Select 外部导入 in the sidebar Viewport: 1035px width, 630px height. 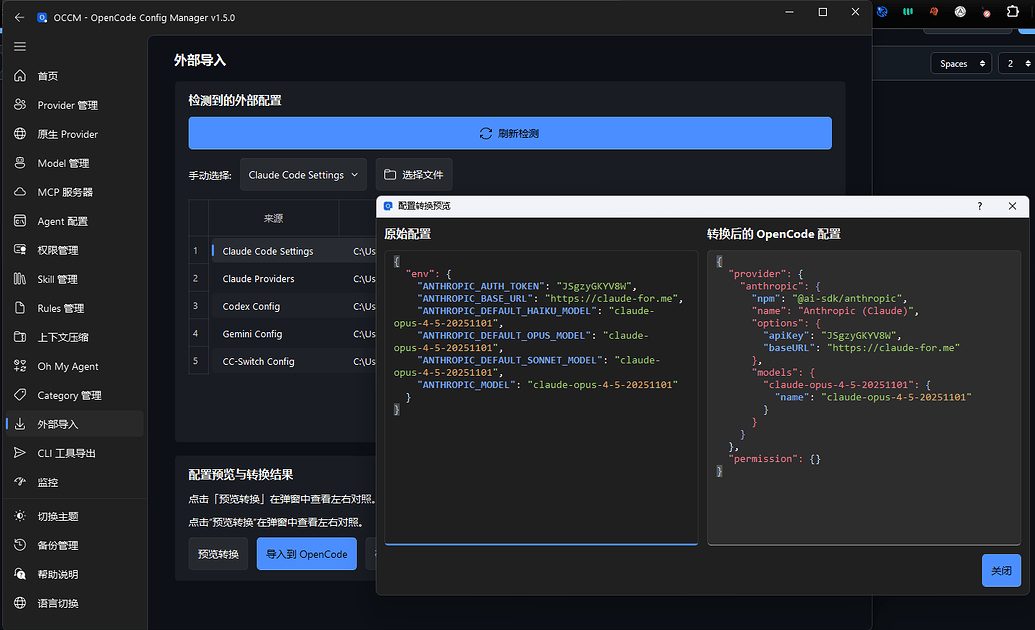75,424
